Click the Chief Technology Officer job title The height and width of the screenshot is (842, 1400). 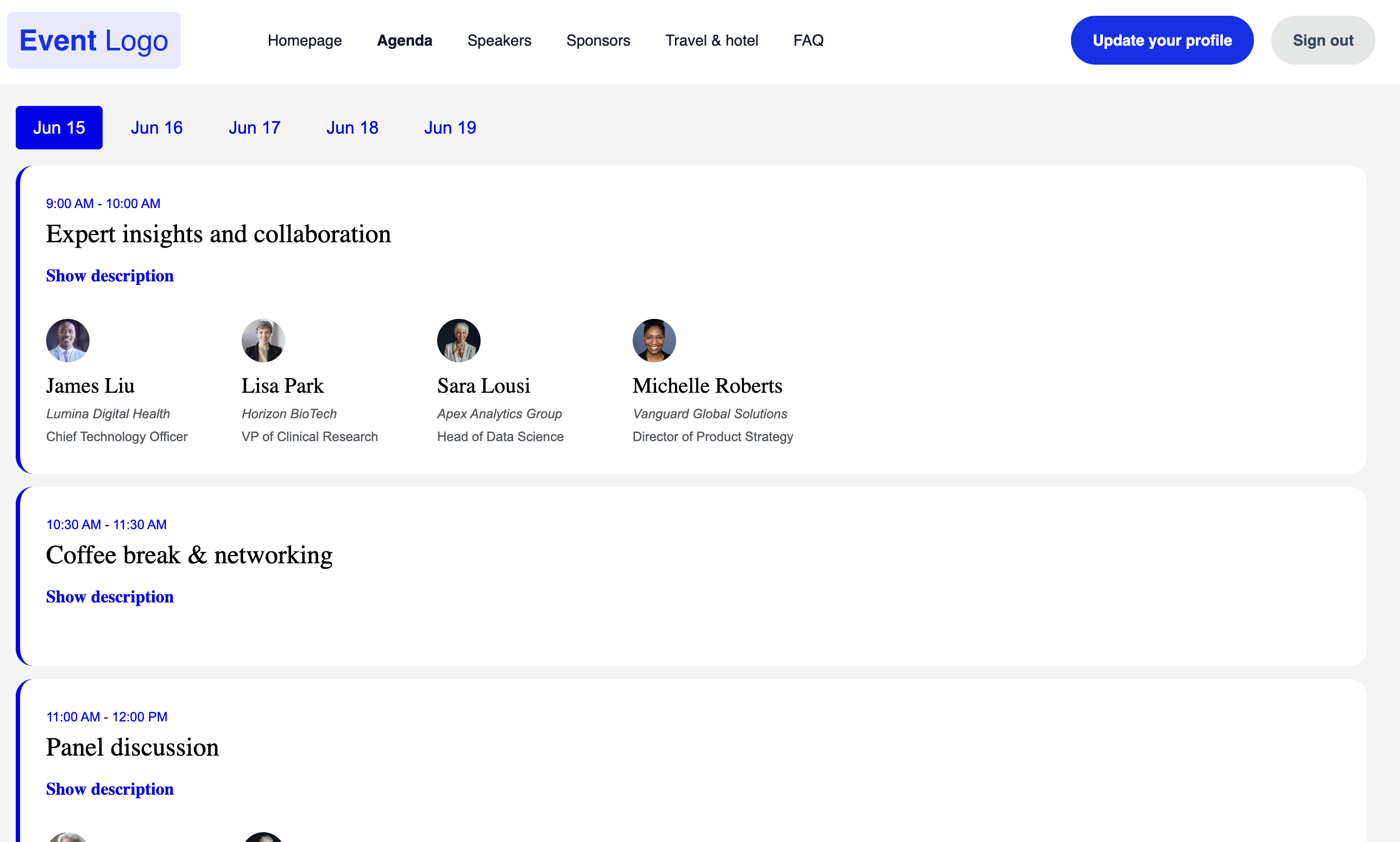(x=117, y=437)
